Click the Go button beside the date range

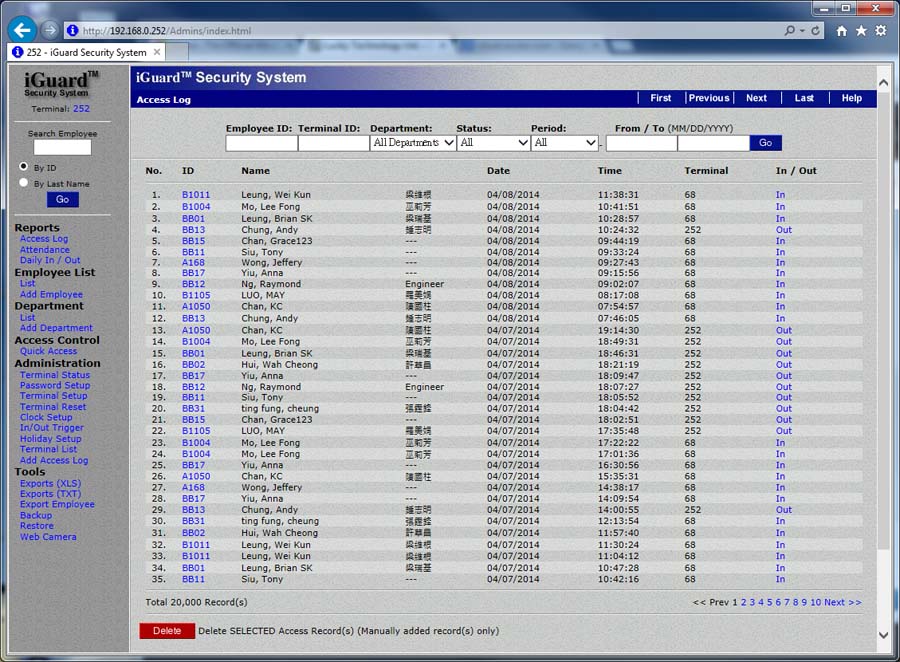tap(766, 143)
